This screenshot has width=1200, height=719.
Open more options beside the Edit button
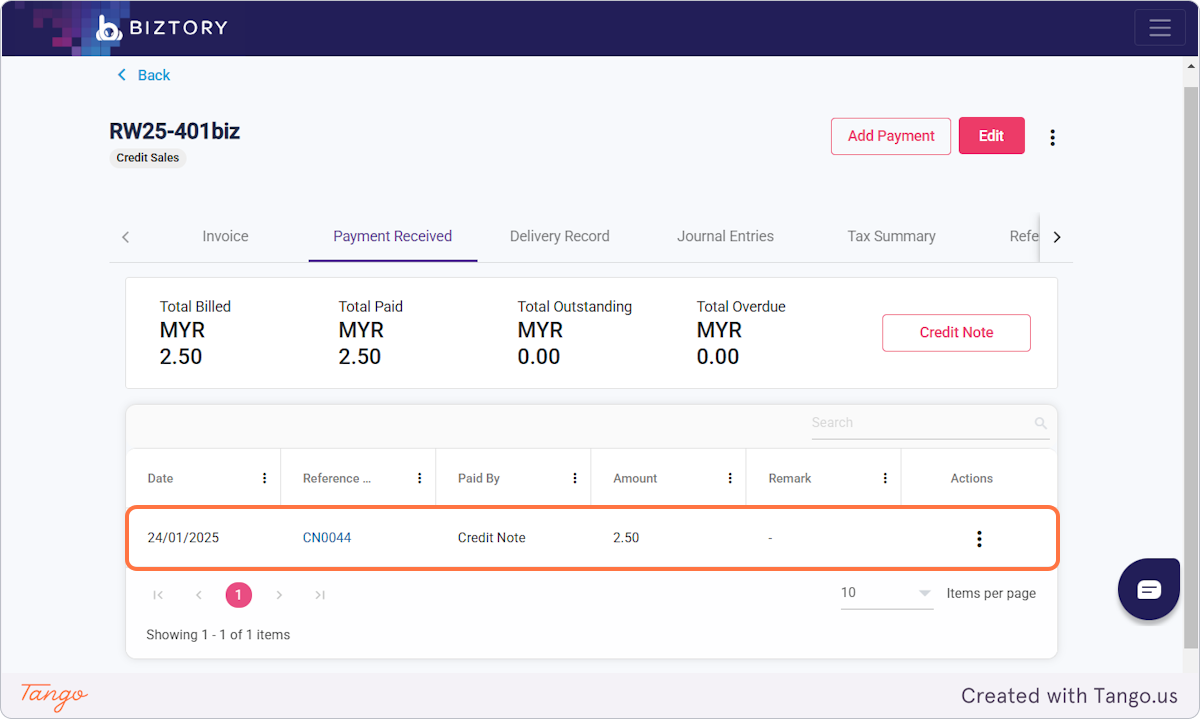coord(1052,137)
